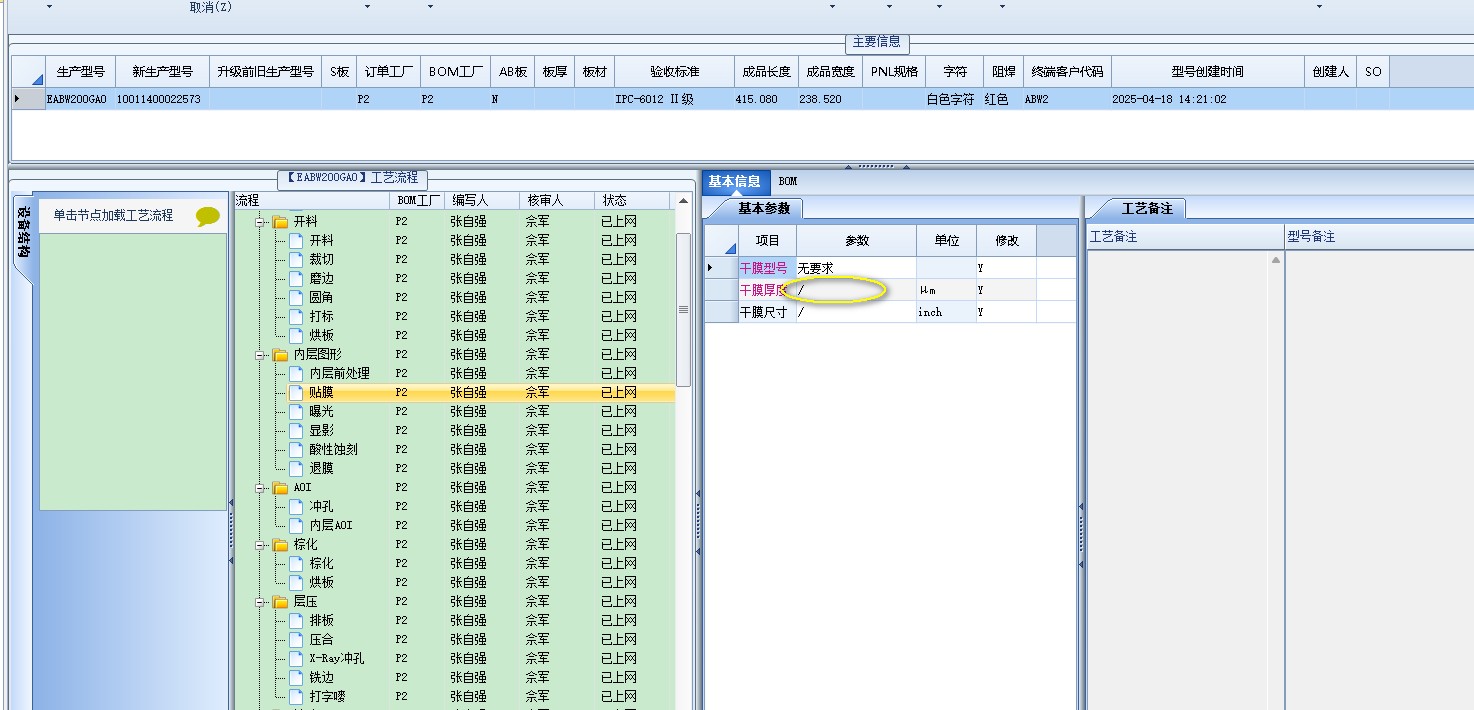1474x710 pixels.
Task: Switch to the 基本信息 tab
Action: pos(735,181)
